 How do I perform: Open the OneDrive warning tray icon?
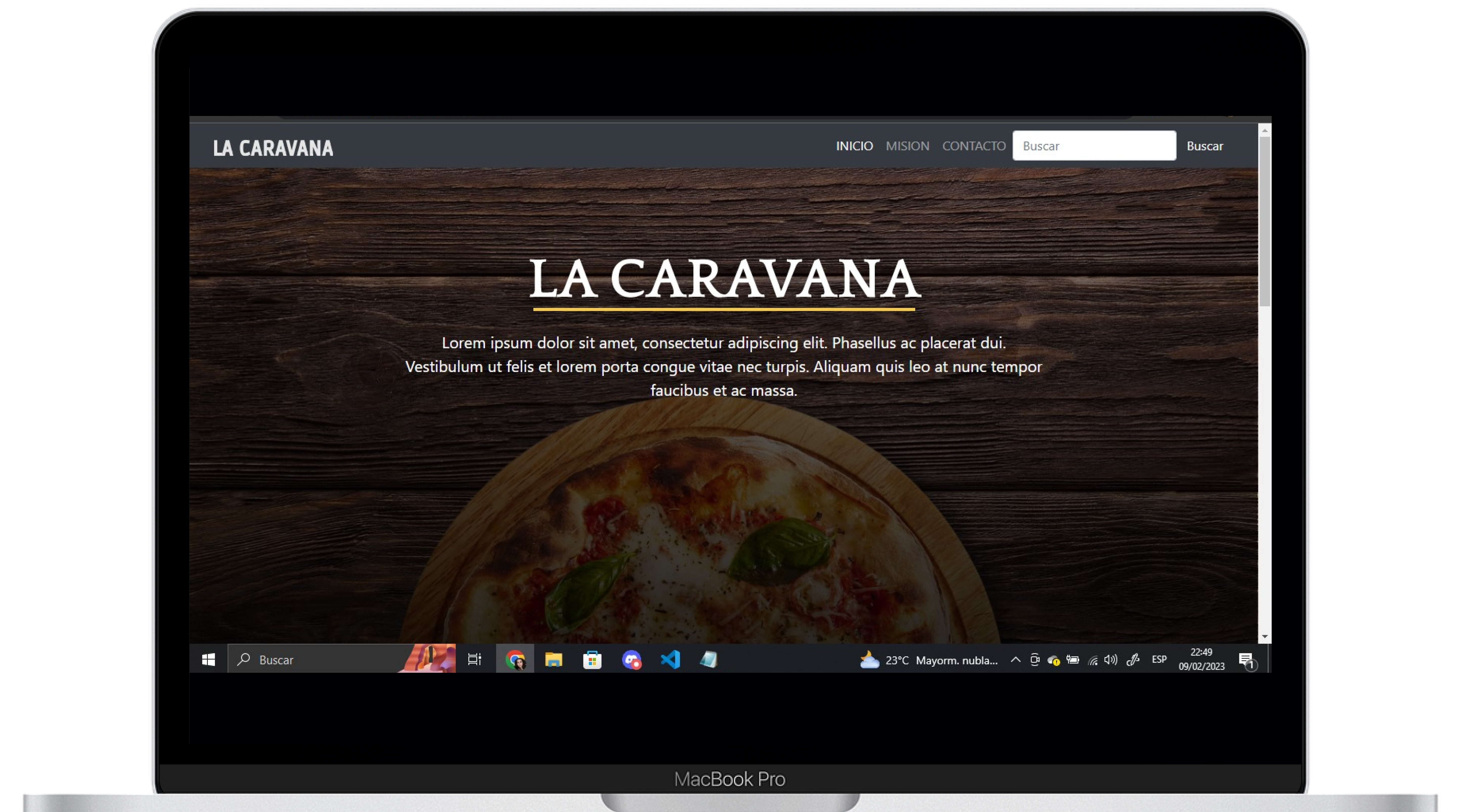[x=1054, y=660]
